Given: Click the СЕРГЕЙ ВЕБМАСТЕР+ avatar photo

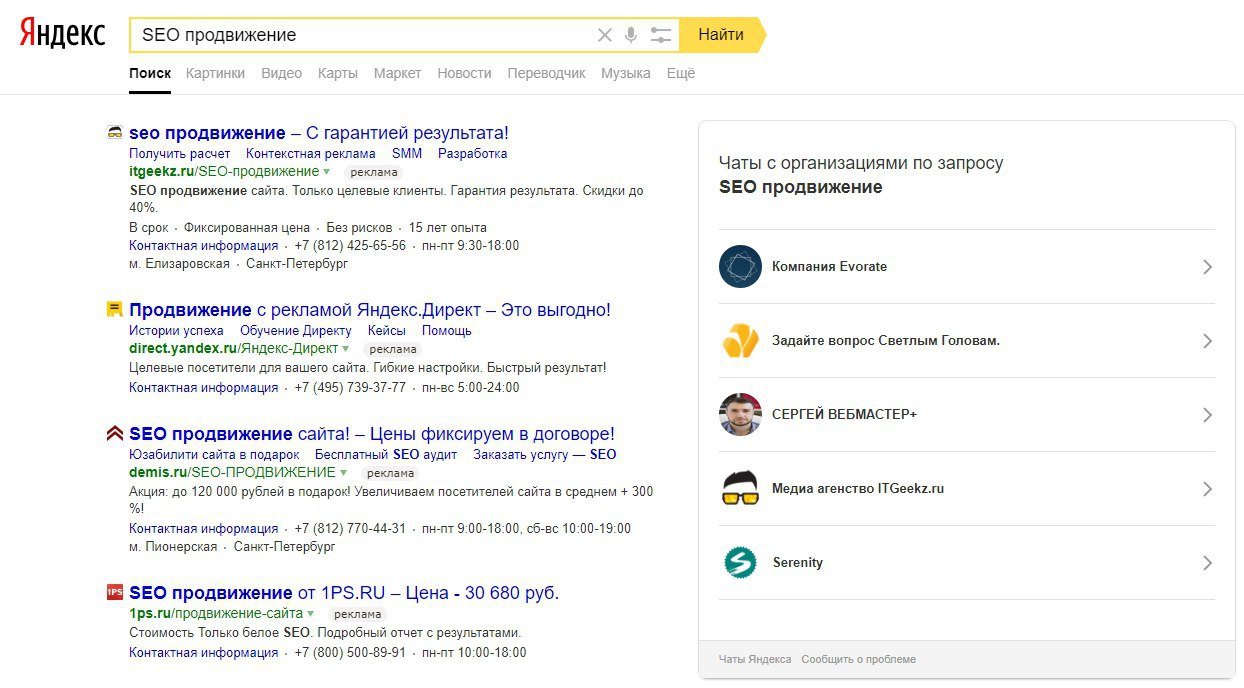Looking at the screenshot, I should pos(740,415).
